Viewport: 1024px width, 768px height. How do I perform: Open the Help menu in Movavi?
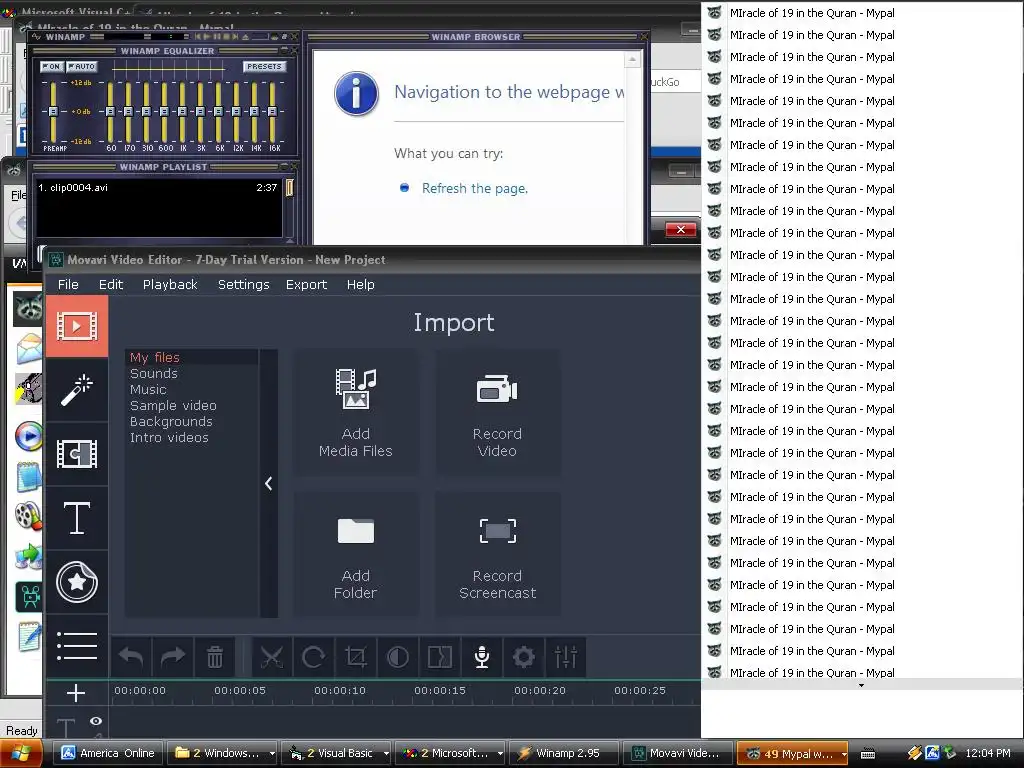[x=360, y=285]
